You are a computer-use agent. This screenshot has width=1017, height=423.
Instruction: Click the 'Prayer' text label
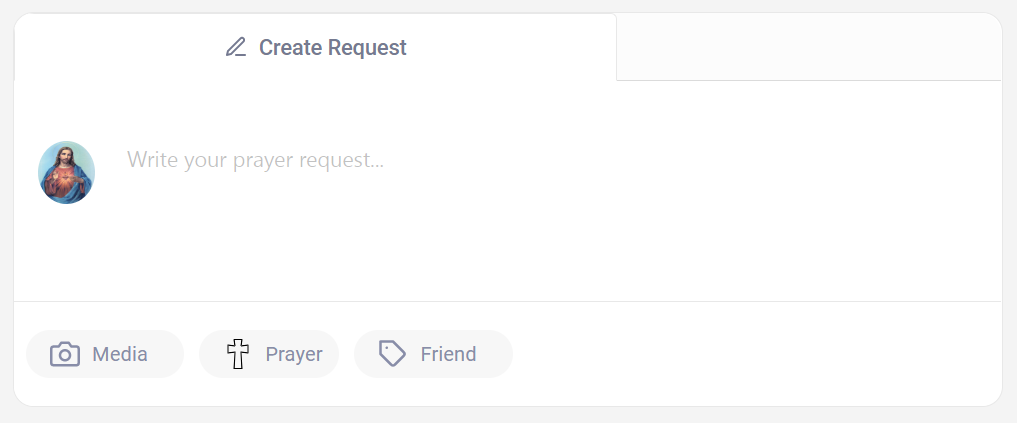294,354
